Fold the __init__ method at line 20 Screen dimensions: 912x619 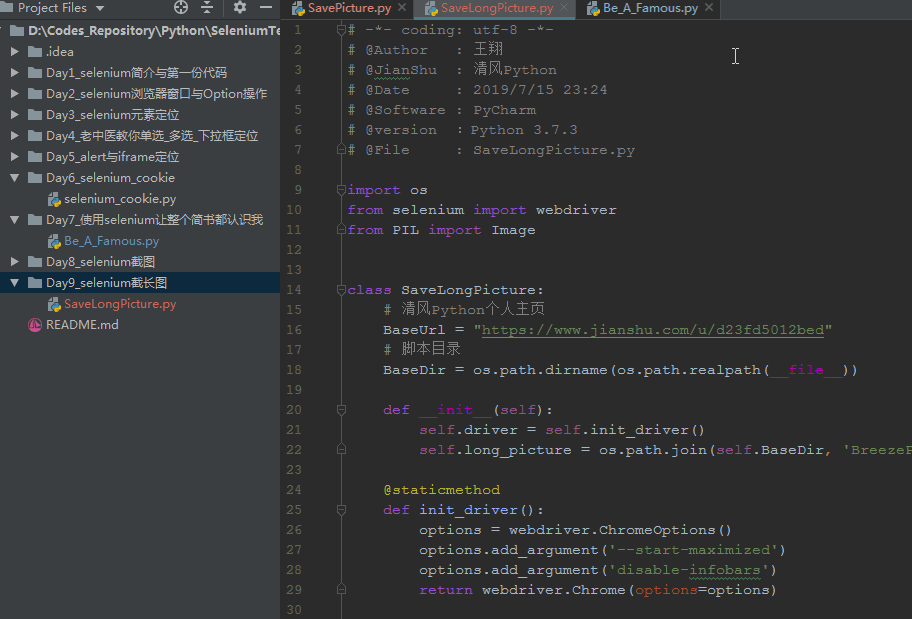coord(341,410)
